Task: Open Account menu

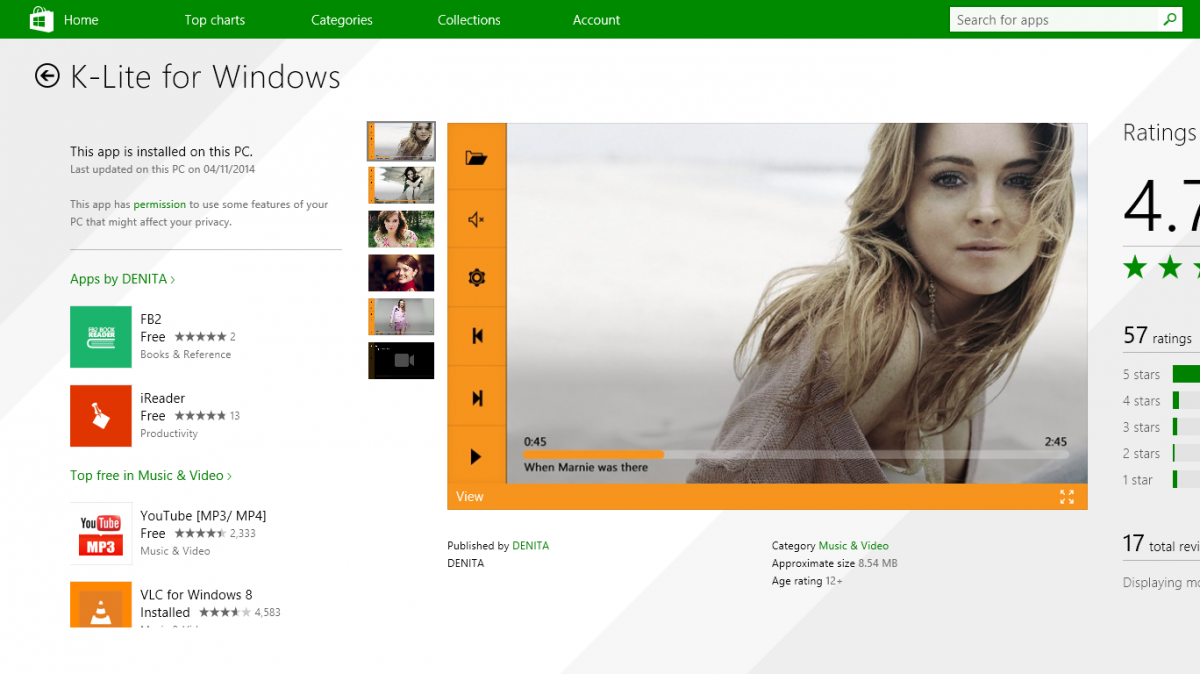Action: point(596,20)
